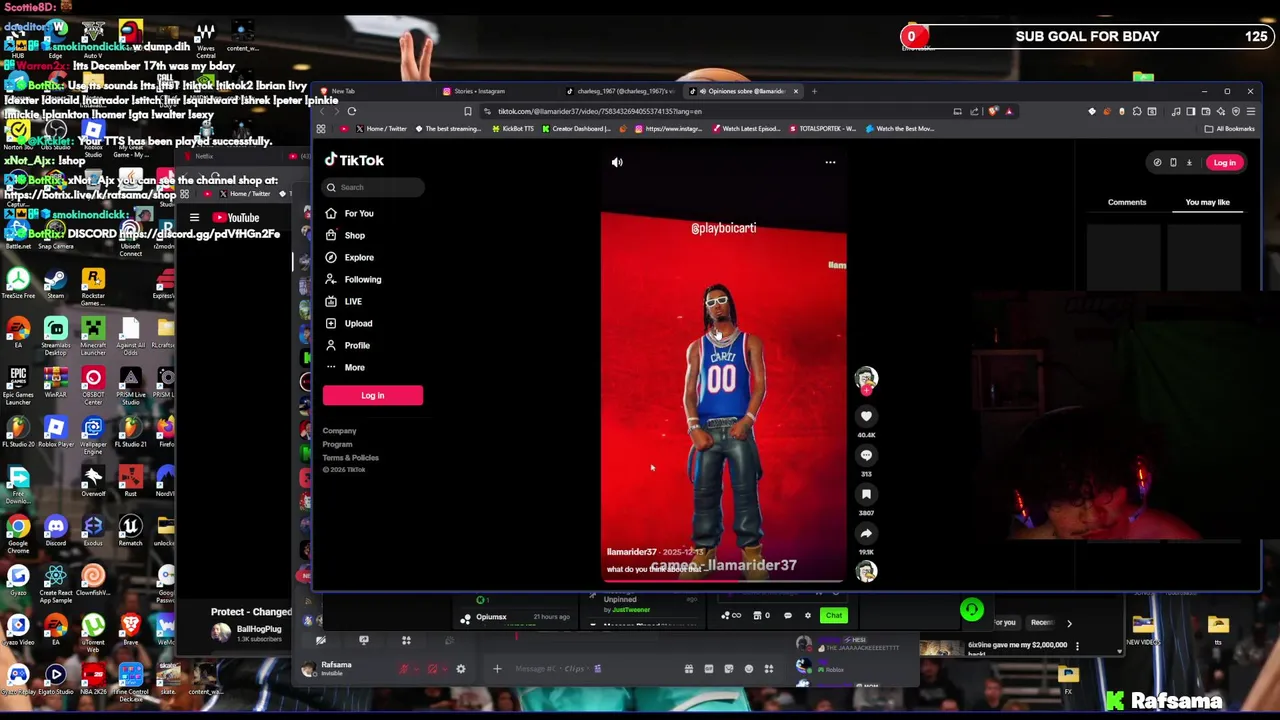Switch to the charlesg_1967 TikTok tab
The image size is (1280, 720).
[623, 91]
